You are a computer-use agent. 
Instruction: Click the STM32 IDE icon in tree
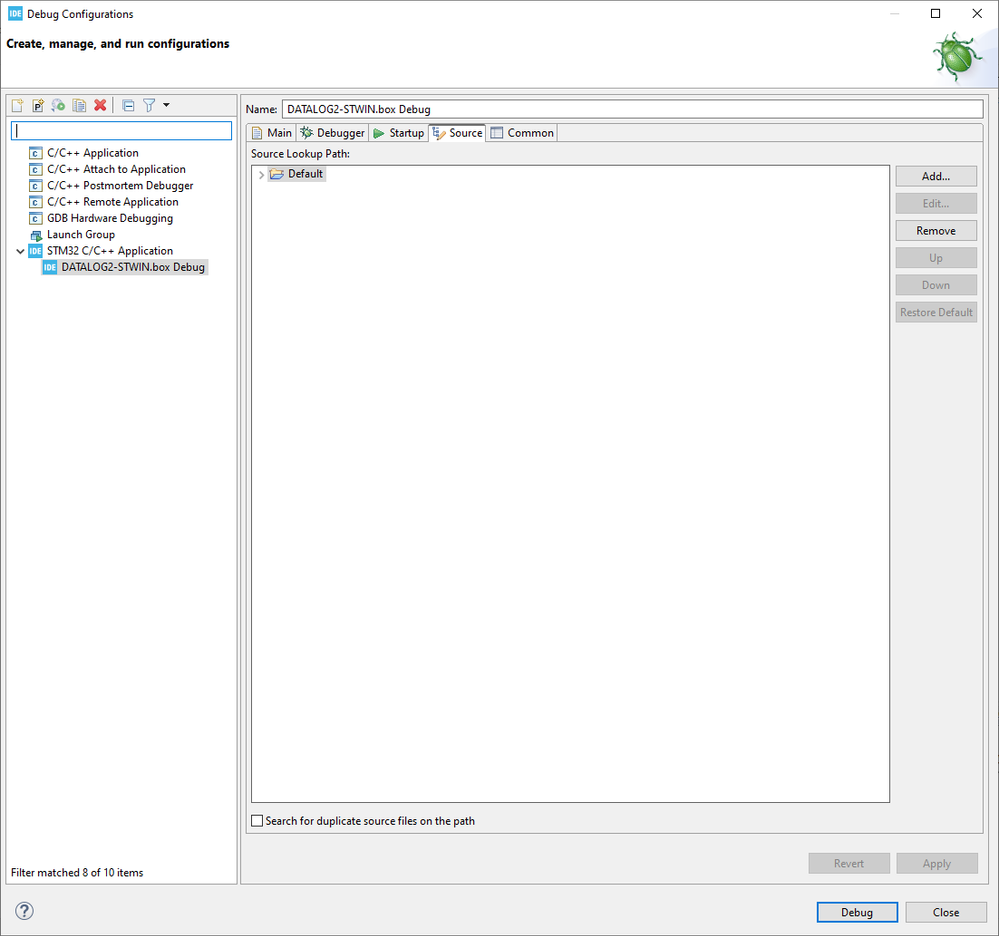coord(35,251)
